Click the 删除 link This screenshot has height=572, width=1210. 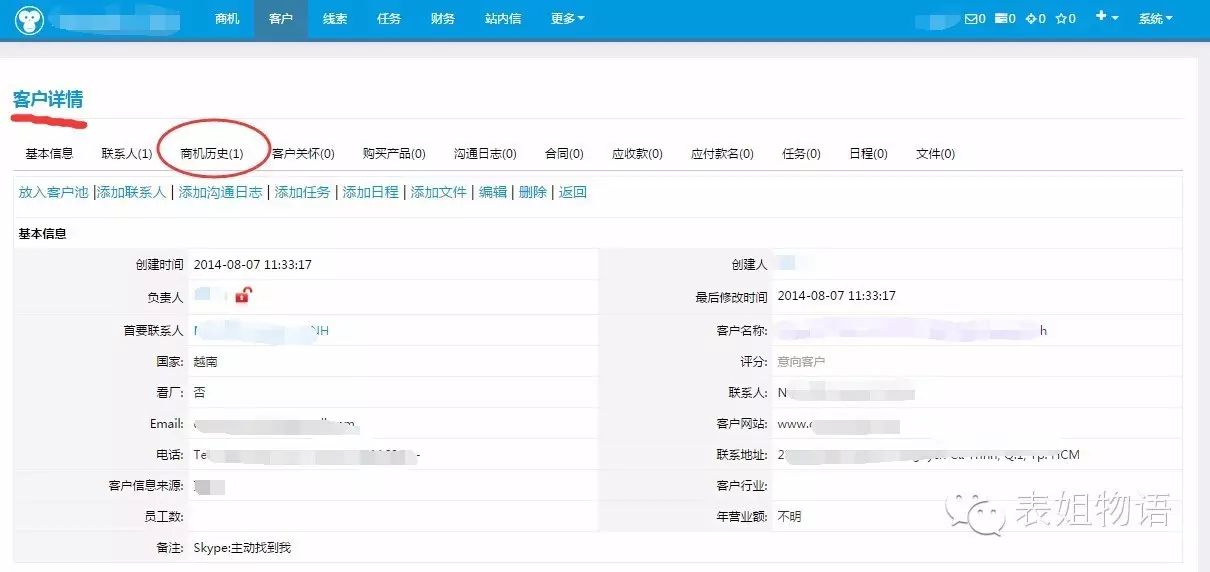533,192
